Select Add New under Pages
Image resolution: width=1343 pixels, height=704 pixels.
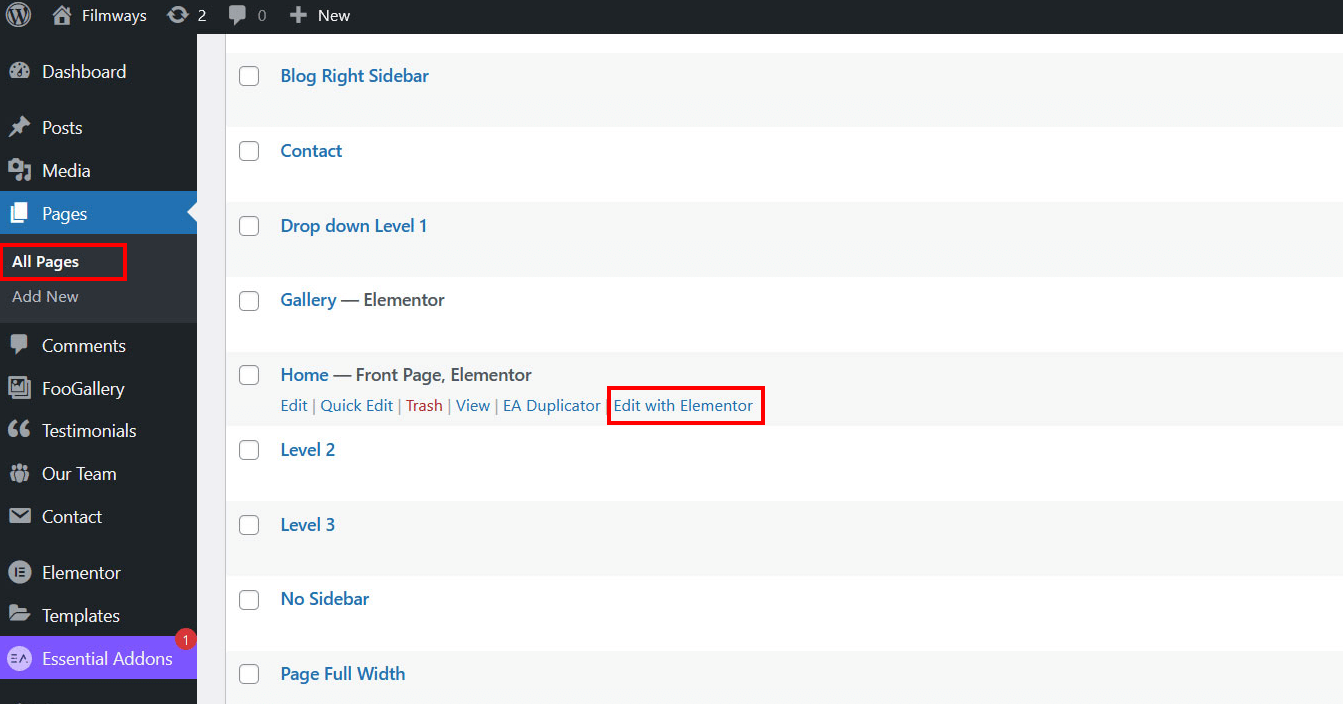(x=45, y=297)
